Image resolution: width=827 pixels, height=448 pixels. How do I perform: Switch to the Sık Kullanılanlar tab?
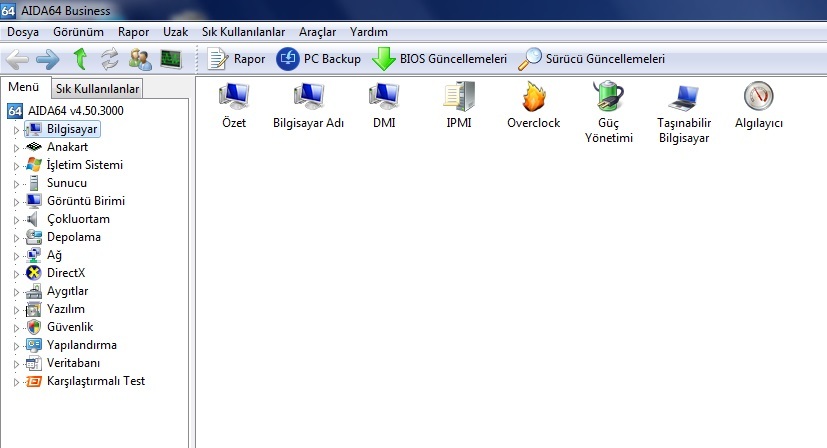[98, 89]
